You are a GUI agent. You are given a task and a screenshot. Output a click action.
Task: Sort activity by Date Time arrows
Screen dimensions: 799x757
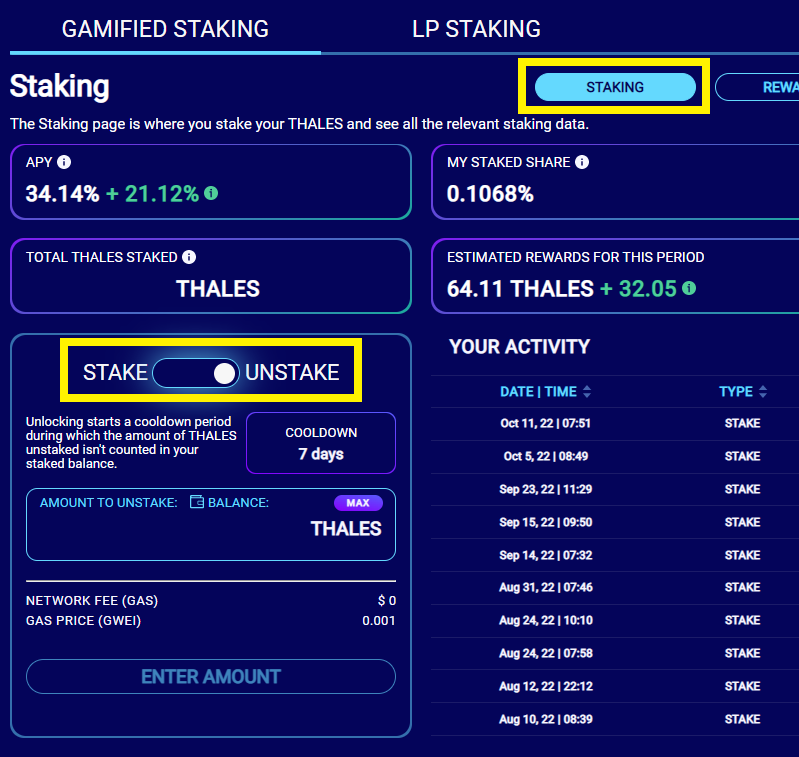587,391
